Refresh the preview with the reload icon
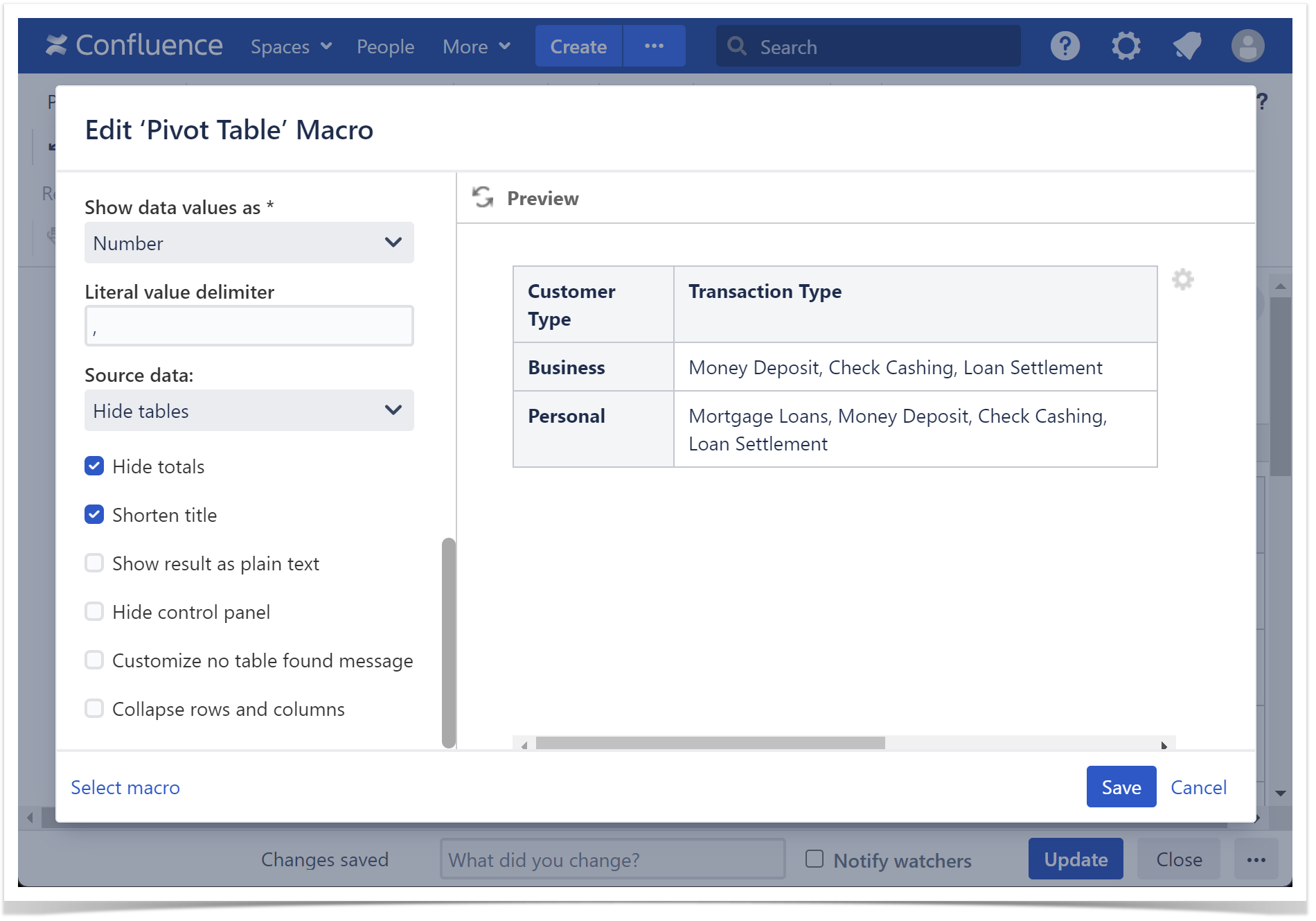This screenshot has height=921, width=1316. 483,198
